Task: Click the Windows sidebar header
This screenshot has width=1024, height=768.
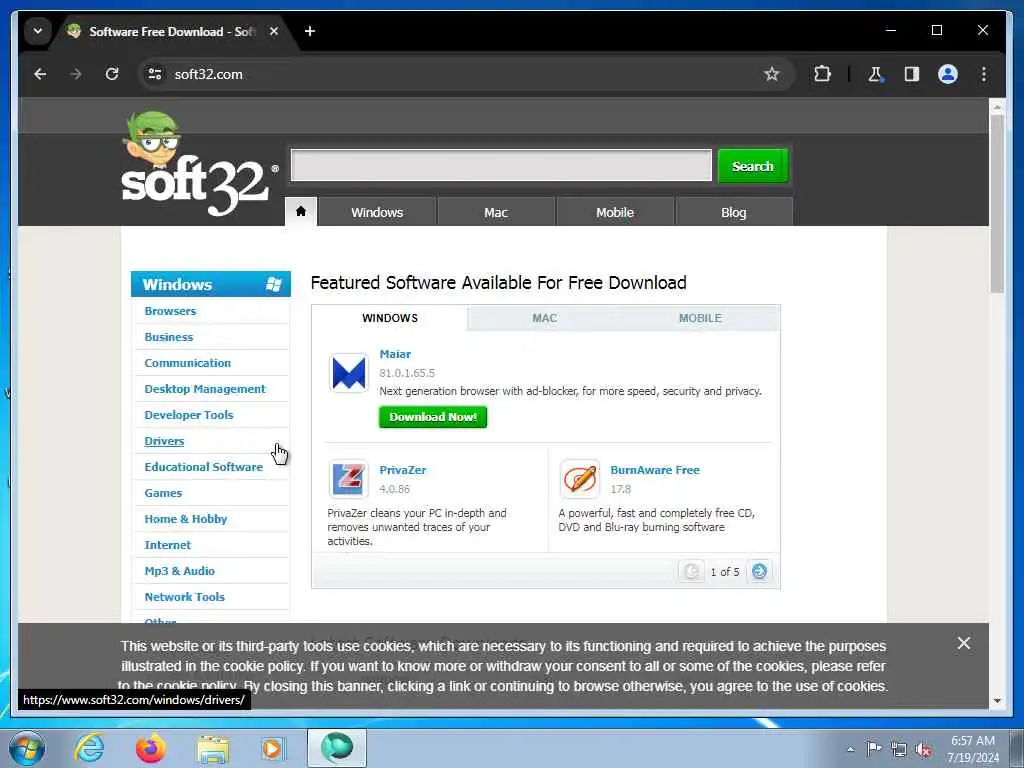Action: [x=210, y=284]
